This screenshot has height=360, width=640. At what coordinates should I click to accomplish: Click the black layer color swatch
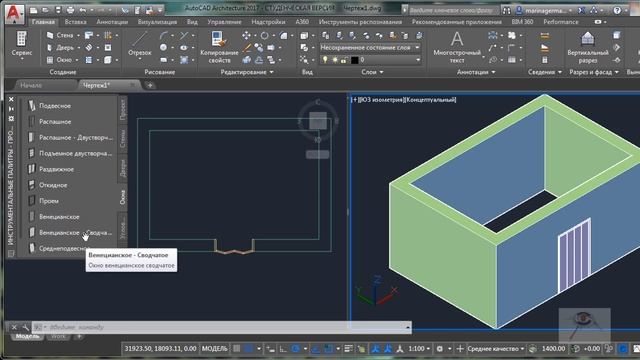click(x=355, y=60)
